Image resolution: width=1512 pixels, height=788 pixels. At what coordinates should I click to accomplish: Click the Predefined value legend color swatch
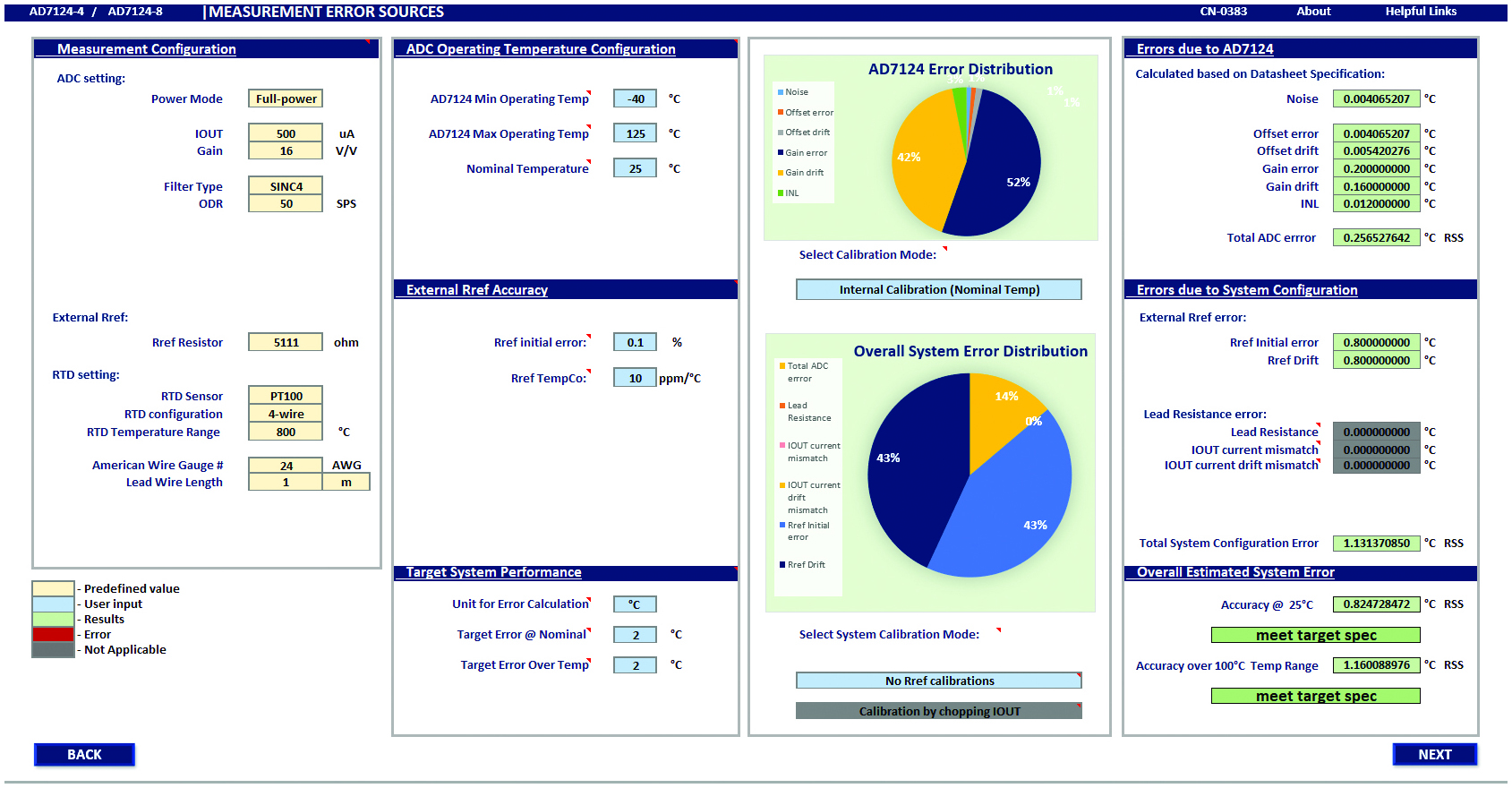click(53, 588)
